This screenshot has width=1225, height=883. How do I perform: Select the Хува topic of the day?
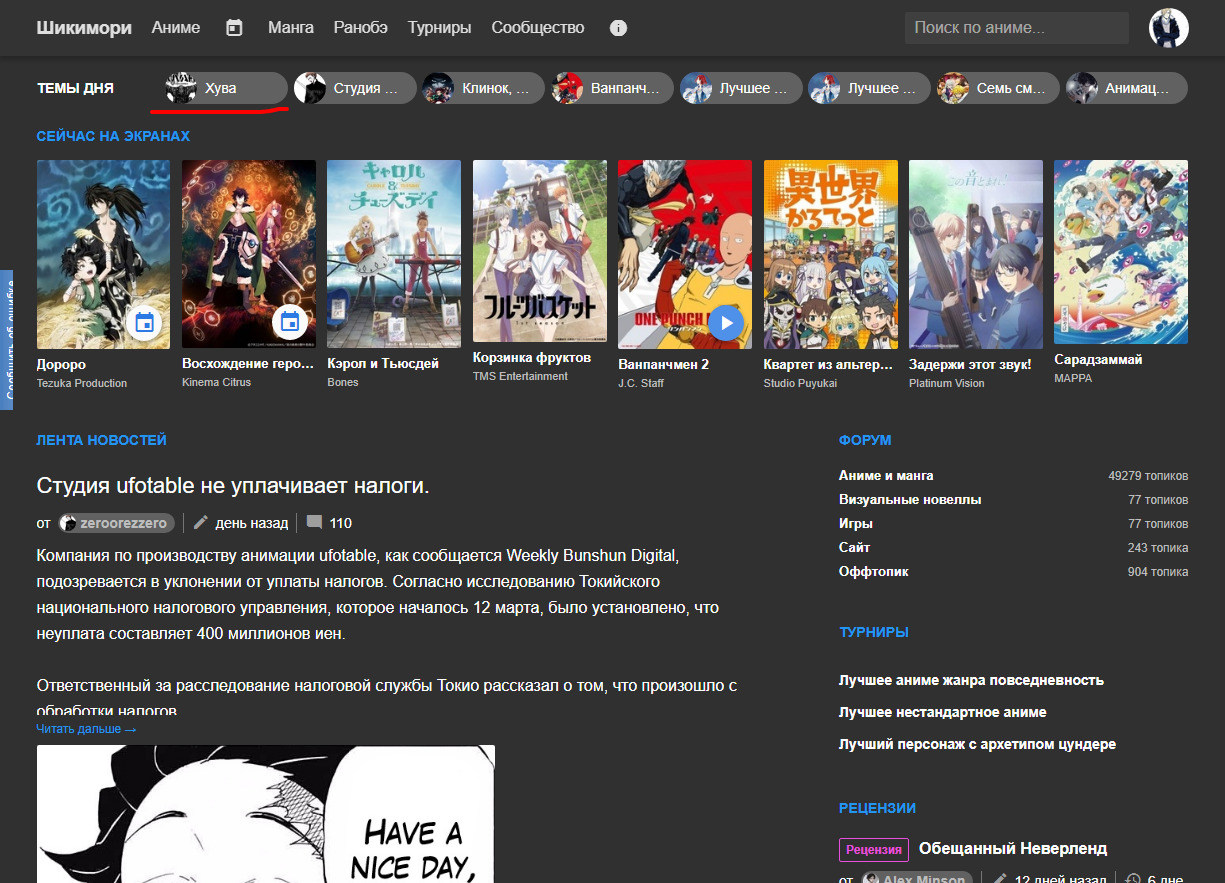[x=227, y=88]
